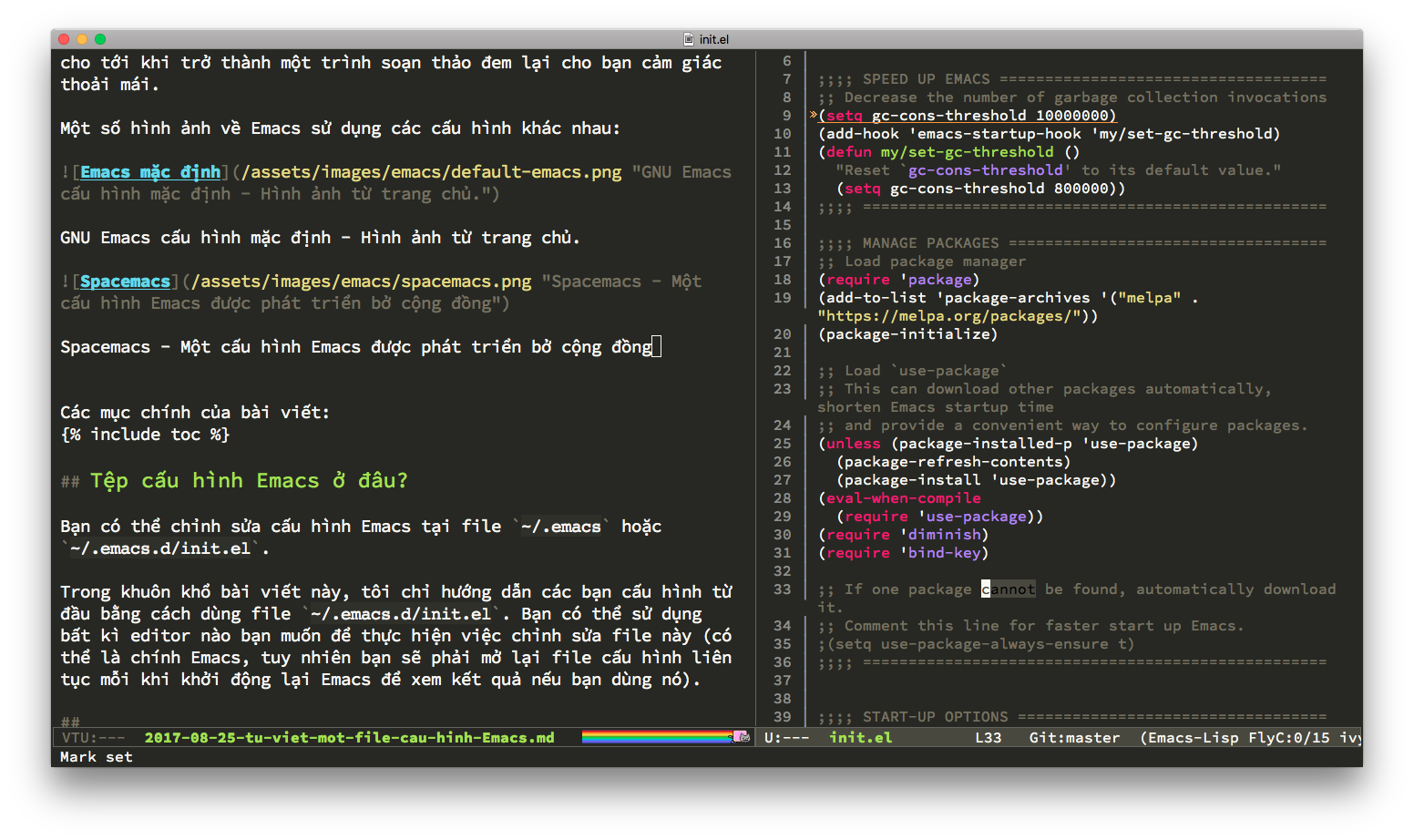This screenshot has width=1414, height=840.
Task: Click the U:--- status in init.el mode line
Action: click(786, 738)
